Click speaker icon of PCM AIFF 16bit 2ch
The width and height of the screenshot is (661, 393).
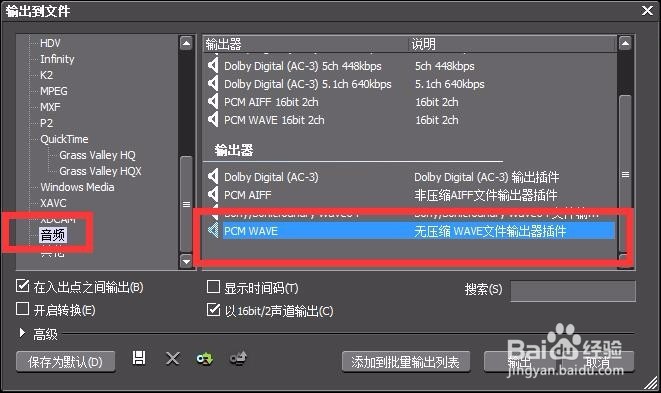[x=213, y=102]
